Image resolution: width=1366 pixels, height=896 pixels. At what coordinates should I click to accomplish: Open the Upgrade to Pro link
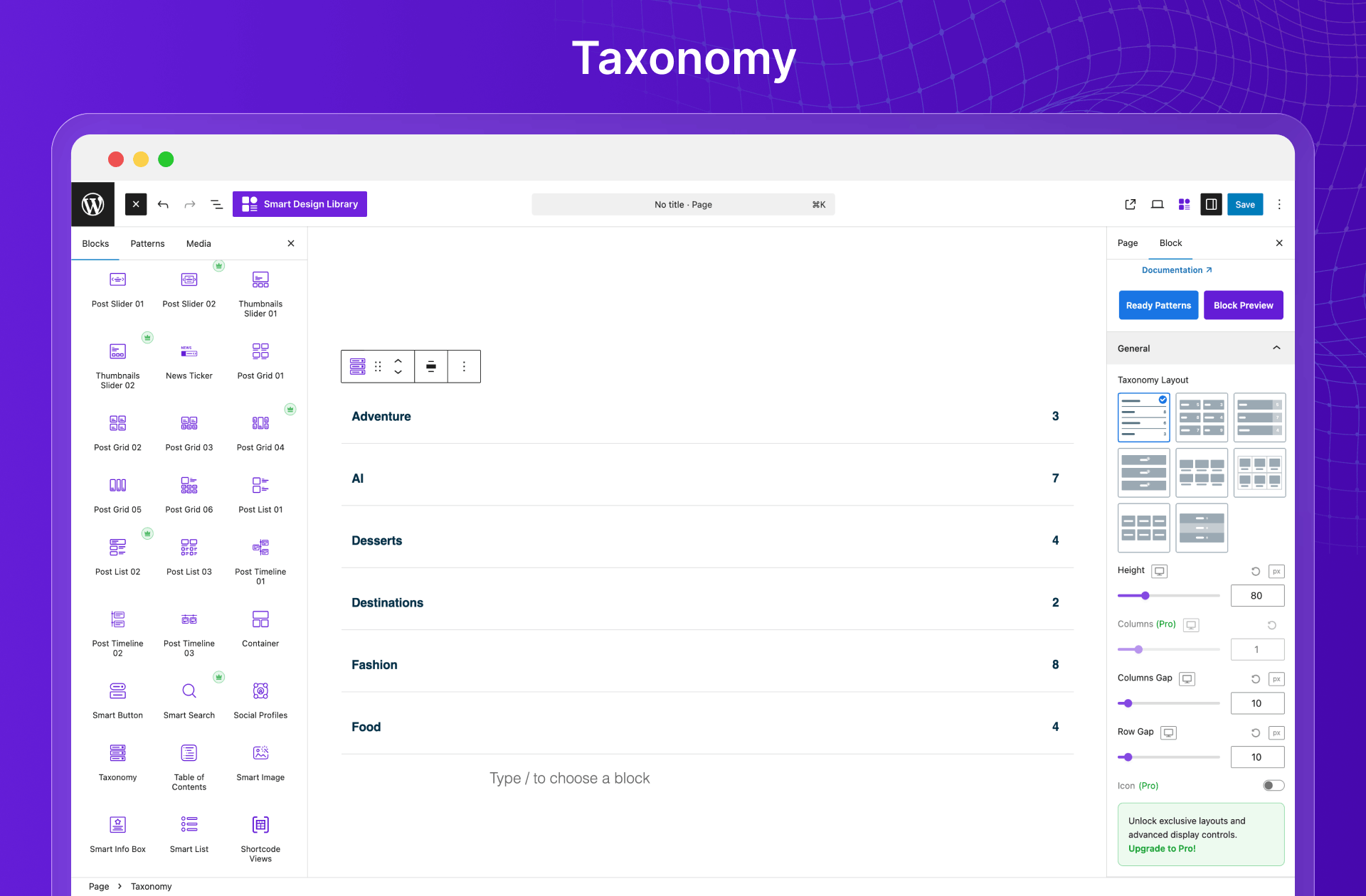tap(1161, 848)
